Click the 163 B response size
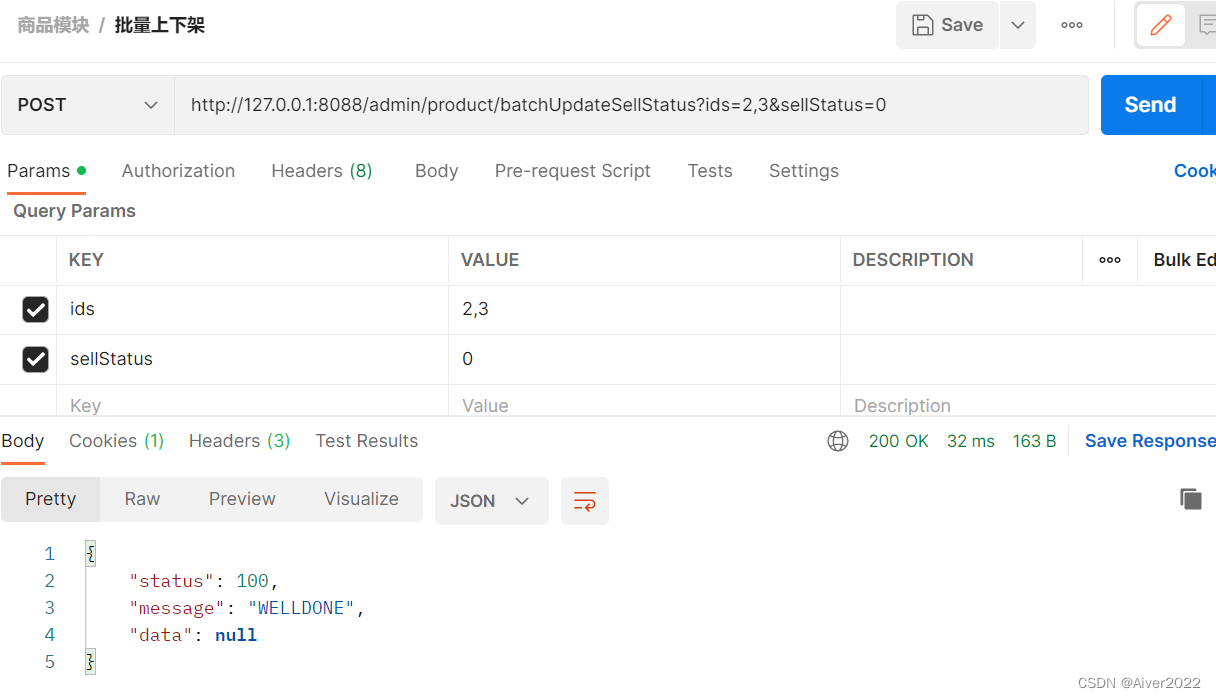 pyautogui.click(x=1034, y=441)
